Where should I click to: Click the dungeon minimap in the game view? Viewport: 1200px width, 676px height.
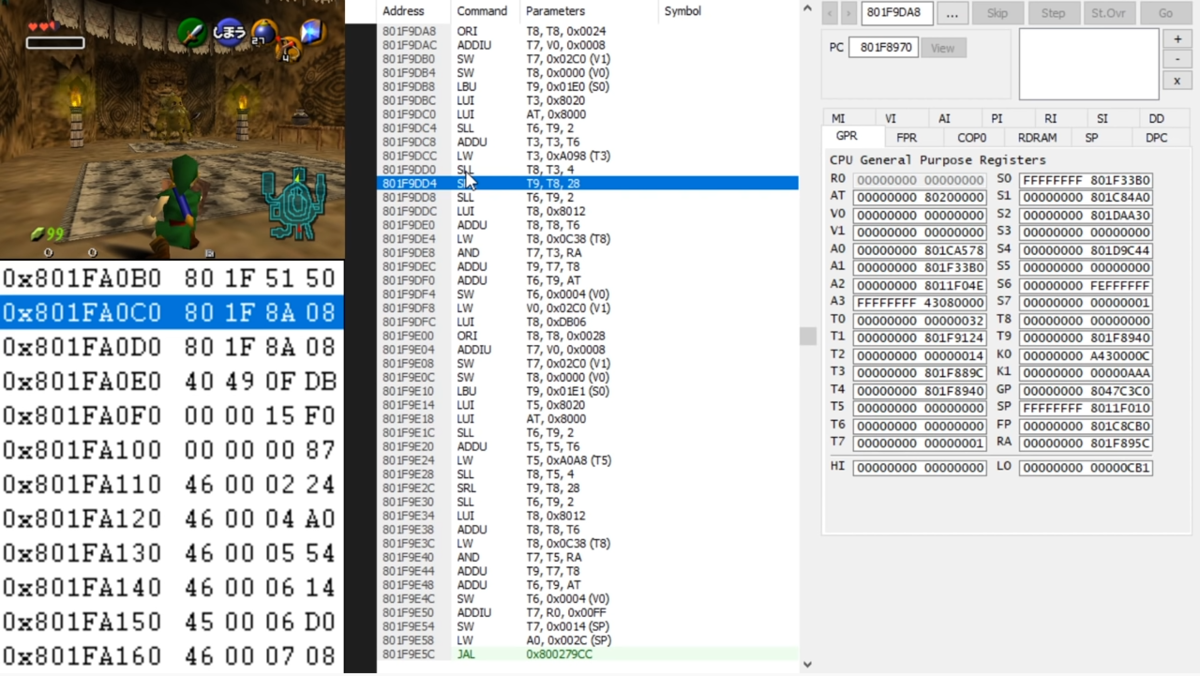point(294,204)
